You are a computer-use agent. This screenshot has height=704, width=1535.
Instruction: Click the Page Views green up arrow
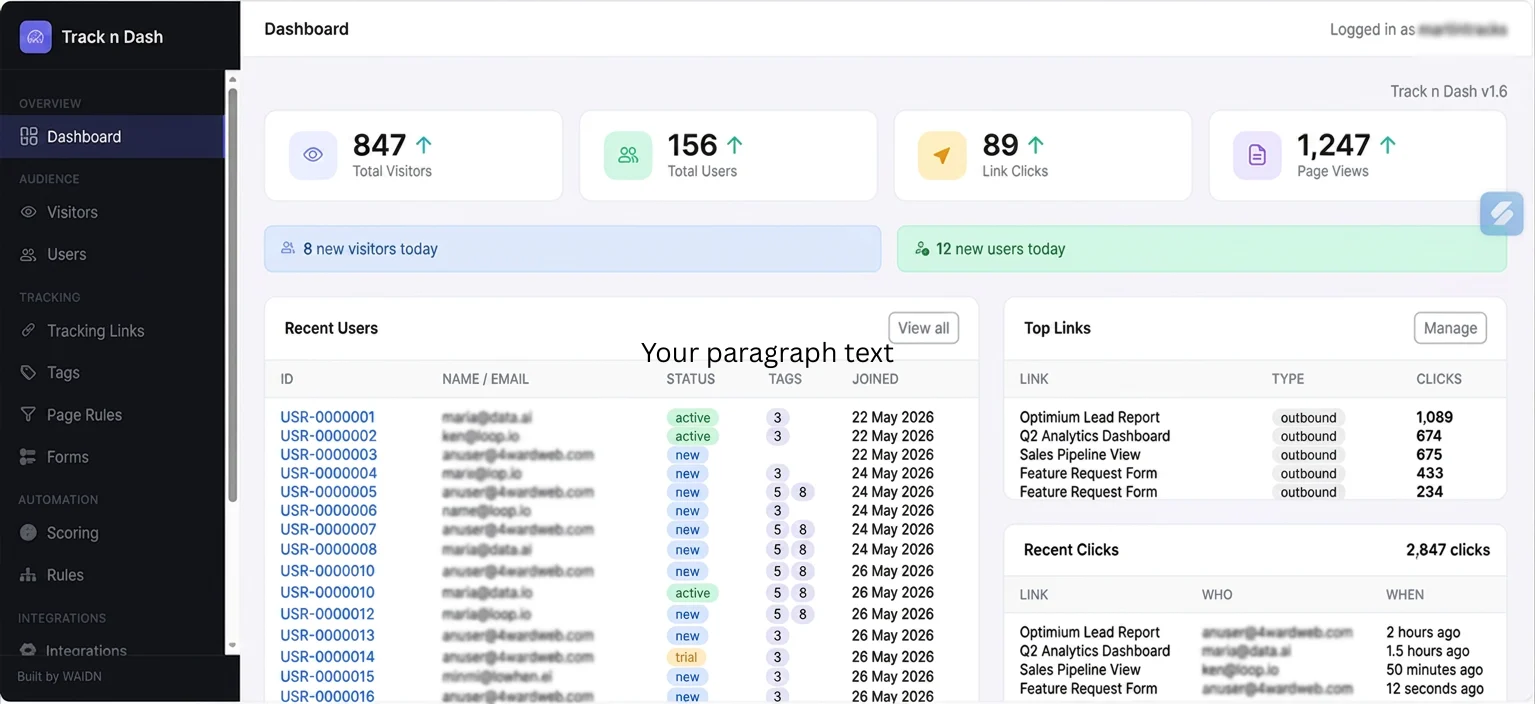click(1387, 145)
